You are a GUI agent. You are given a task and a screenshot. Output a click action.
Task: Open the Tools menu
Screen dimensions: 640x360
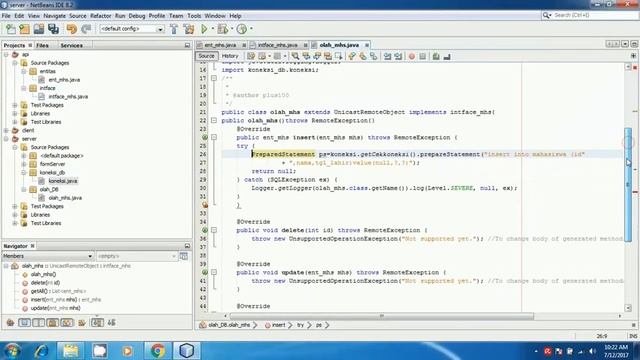[x=194, y=16]
